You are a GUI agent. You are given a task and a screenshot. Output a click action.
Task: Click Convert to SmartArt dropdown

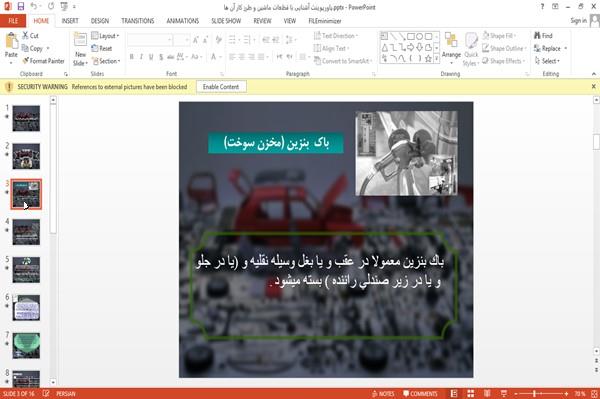343,61
